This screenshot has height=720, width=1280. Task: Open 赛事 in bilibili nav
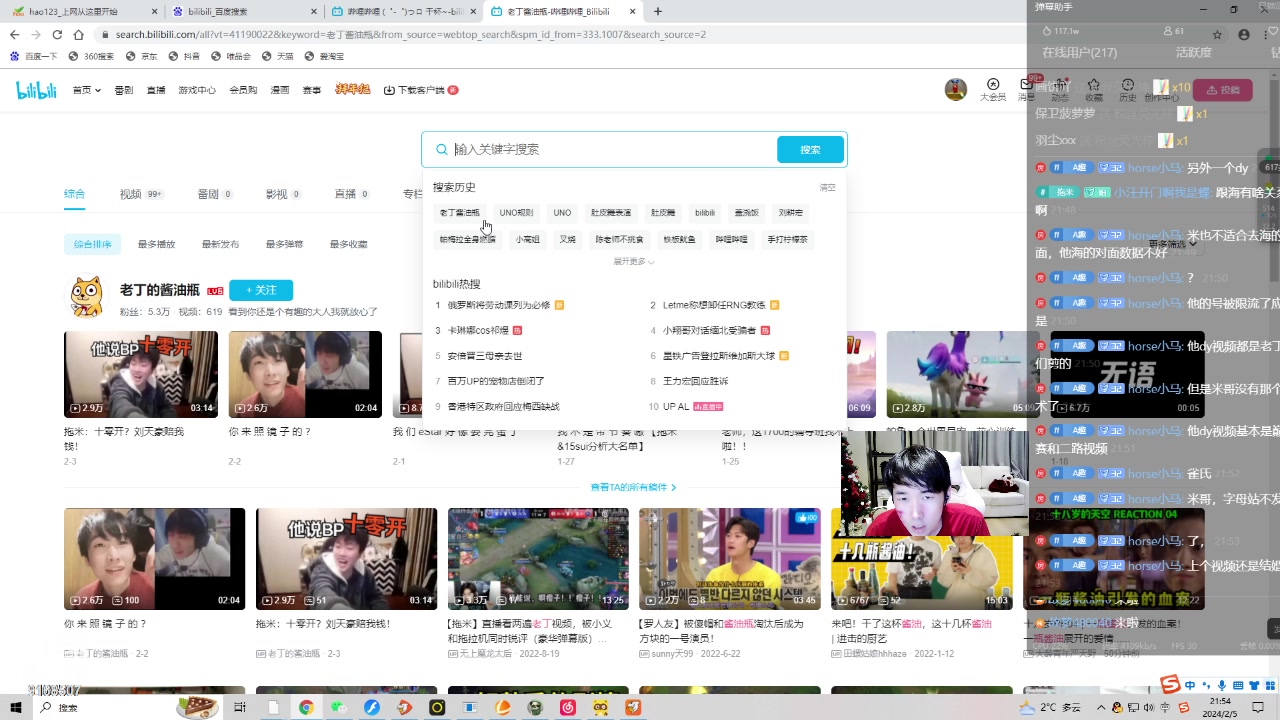pos(312,90)
